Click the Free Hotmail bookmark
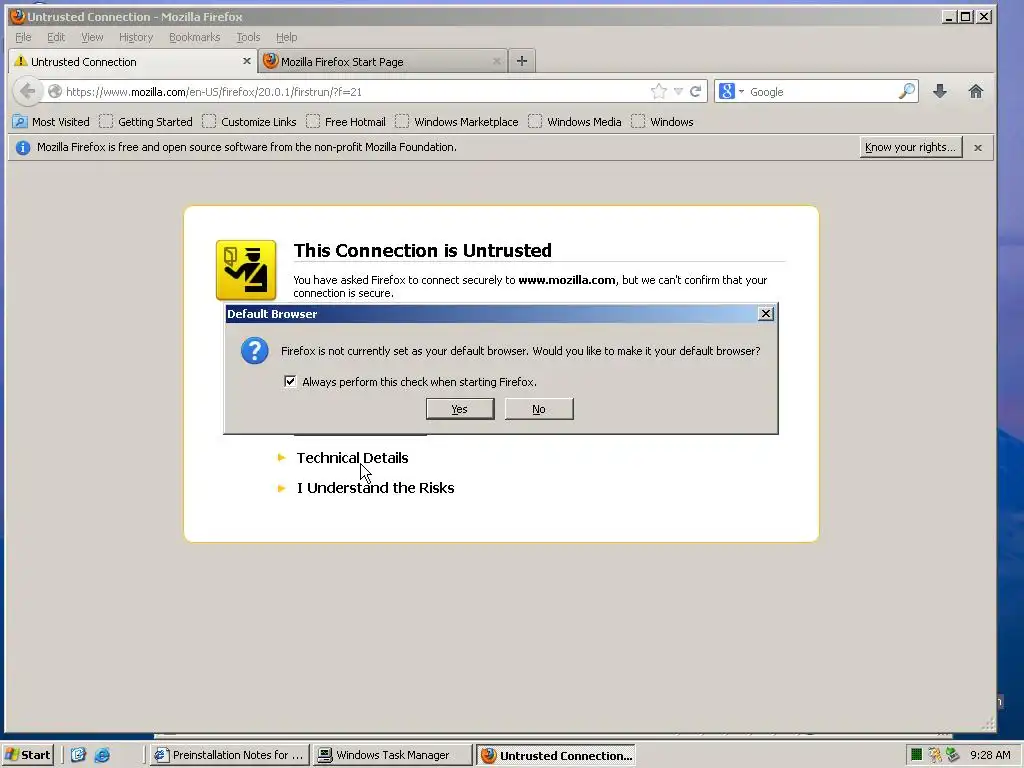 click(x=345, y=121)
